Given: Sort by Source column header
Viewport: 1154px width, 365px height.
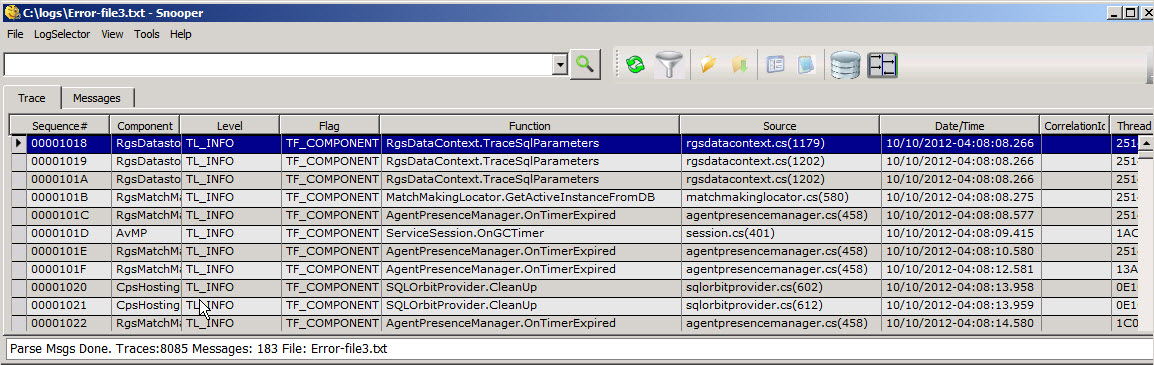Looking at the screenshot, I should pyautogui.click(x=780, y=126).
